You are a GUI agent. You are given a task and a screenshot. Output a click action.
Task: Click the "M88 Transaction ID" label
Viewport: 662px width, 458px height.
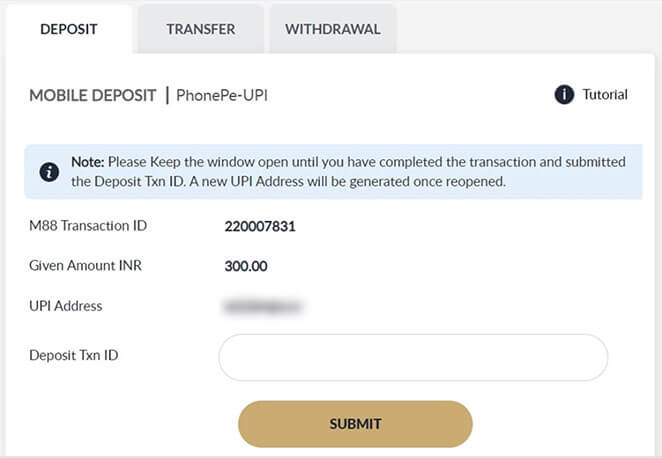click(88, 226)
